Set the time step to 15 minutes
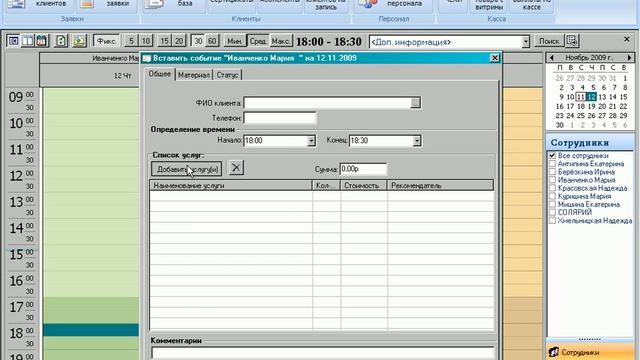Viewport: 640px width, 360px height. 164,41
